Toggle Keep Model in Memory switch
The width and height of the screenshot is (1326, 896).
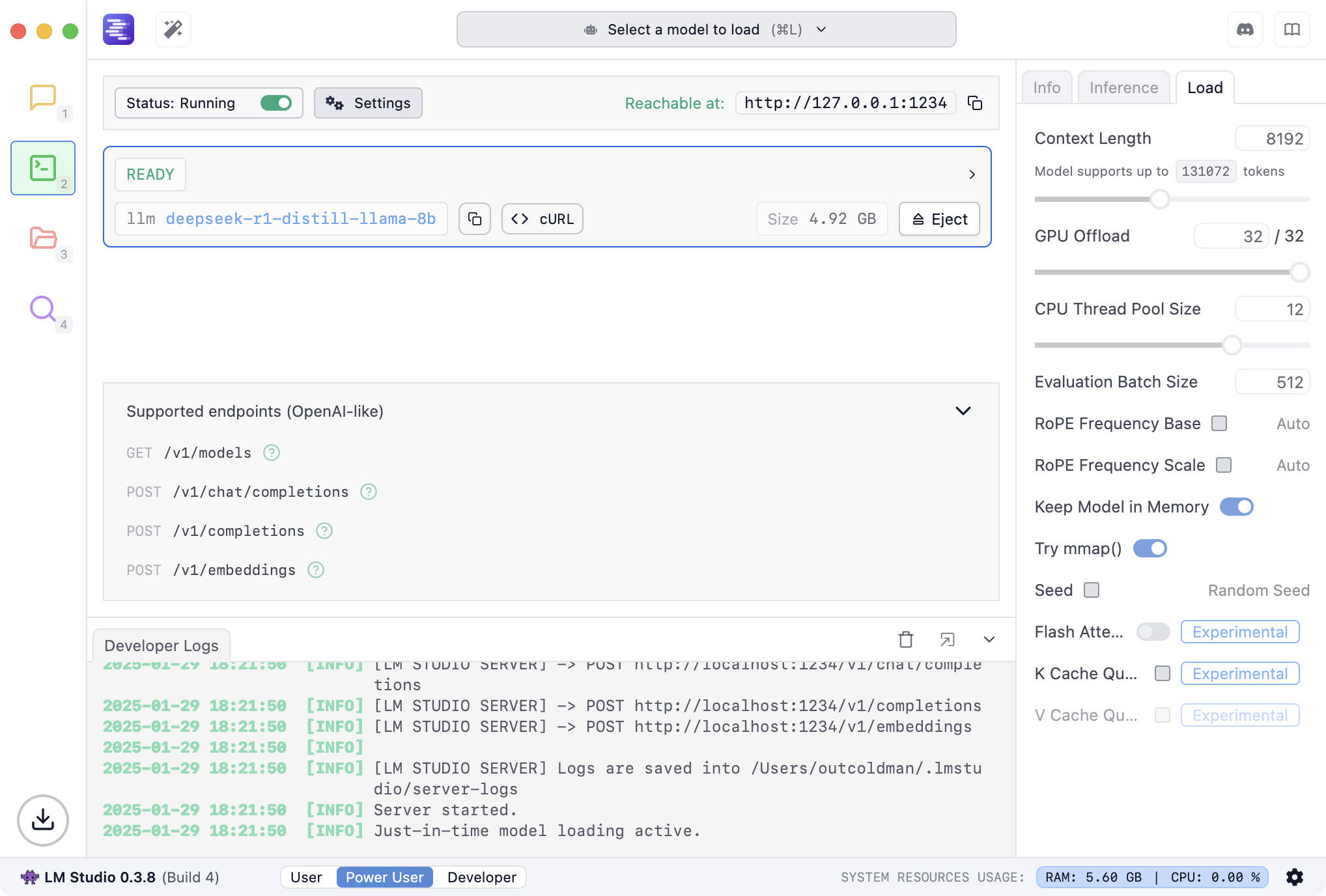pyautogui.click(x=1236, y=507)
